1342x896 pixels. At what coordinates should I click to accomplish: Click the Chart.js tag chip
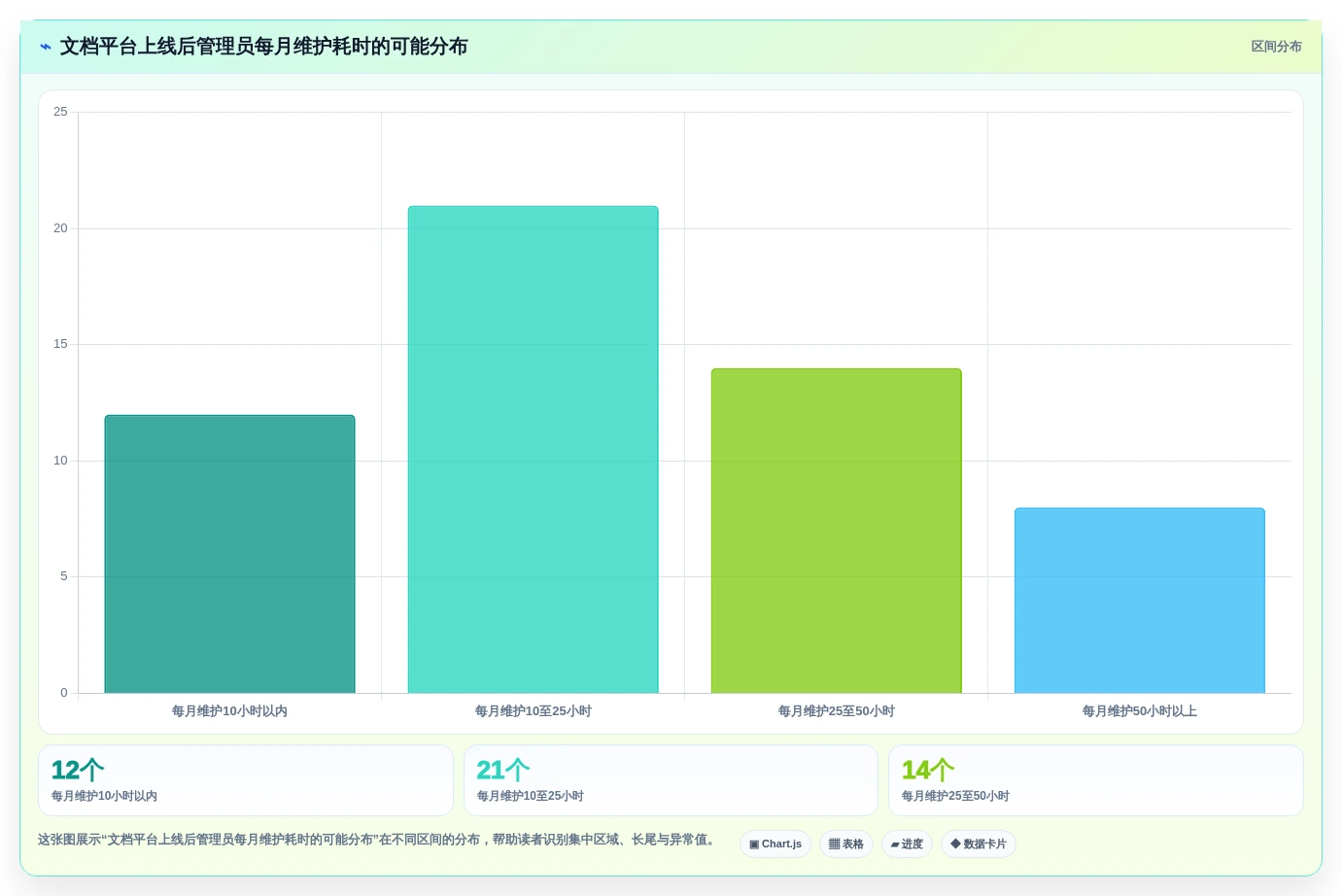click(x=775, y=844)
